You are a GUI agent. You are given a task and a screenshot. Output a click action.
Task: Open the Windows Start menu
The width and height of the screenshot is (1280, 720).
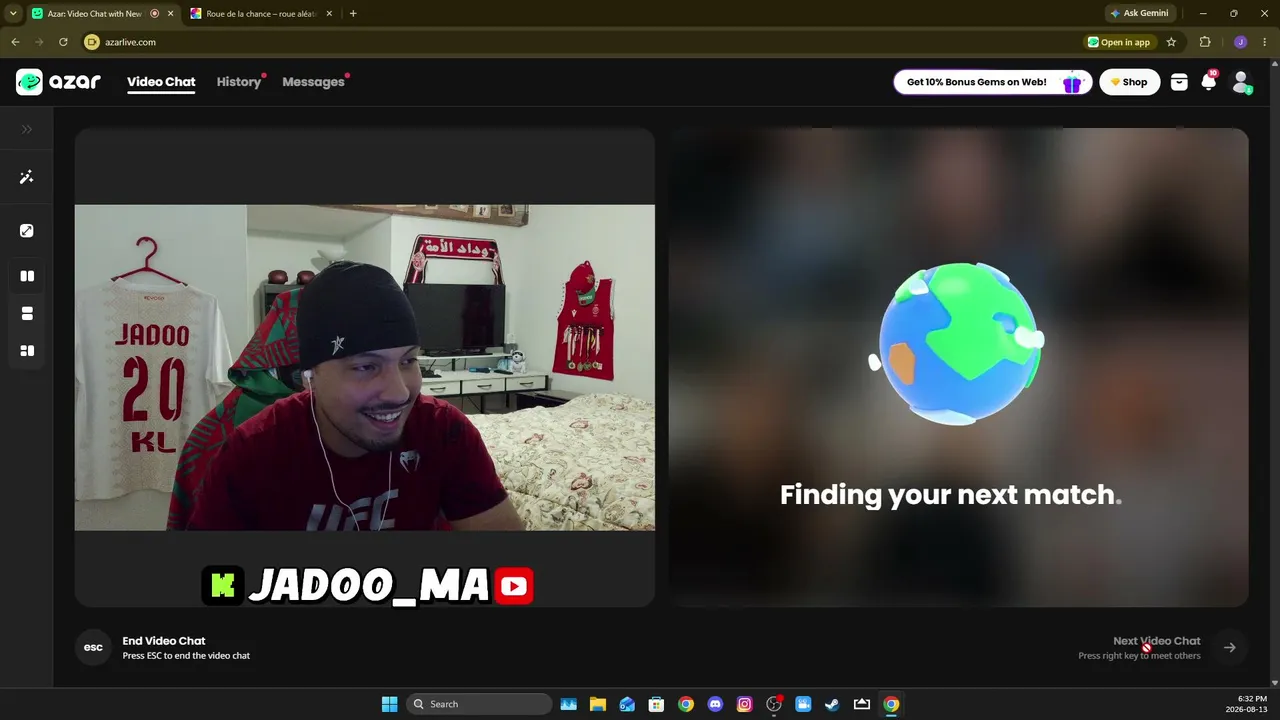coord(389,704)
